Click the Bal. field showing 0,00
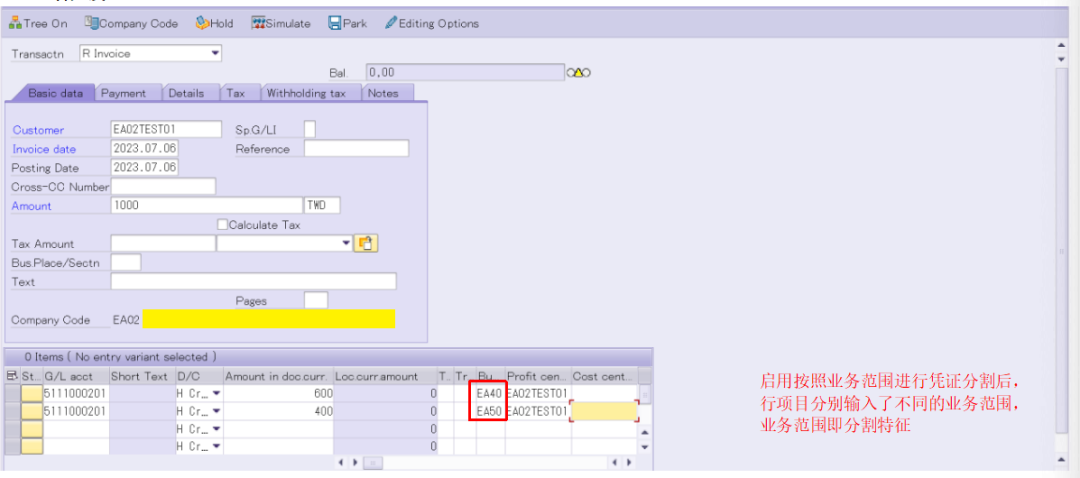The image size is (1080, 478). click(465, 72)
